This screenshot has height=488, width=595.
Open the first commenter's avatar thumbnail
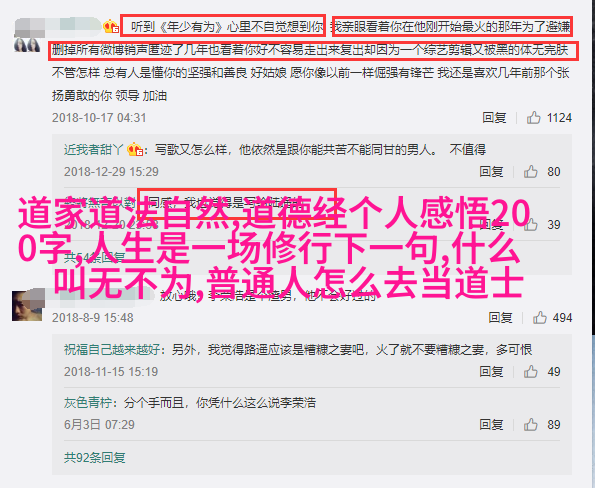pos(27,45)
